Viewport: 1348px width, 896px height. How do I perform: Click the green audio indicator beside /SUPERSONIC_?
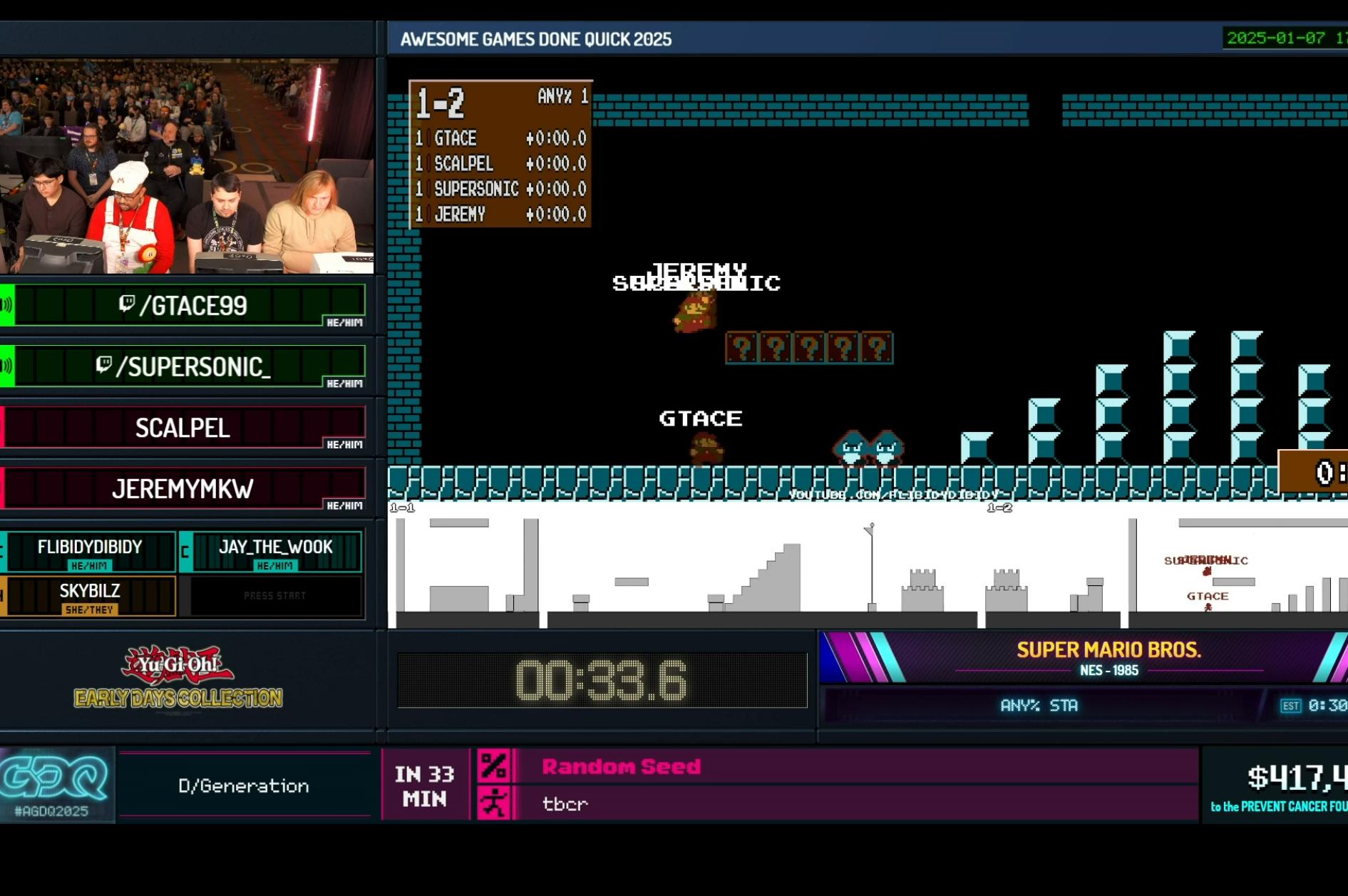click(7, 366)
